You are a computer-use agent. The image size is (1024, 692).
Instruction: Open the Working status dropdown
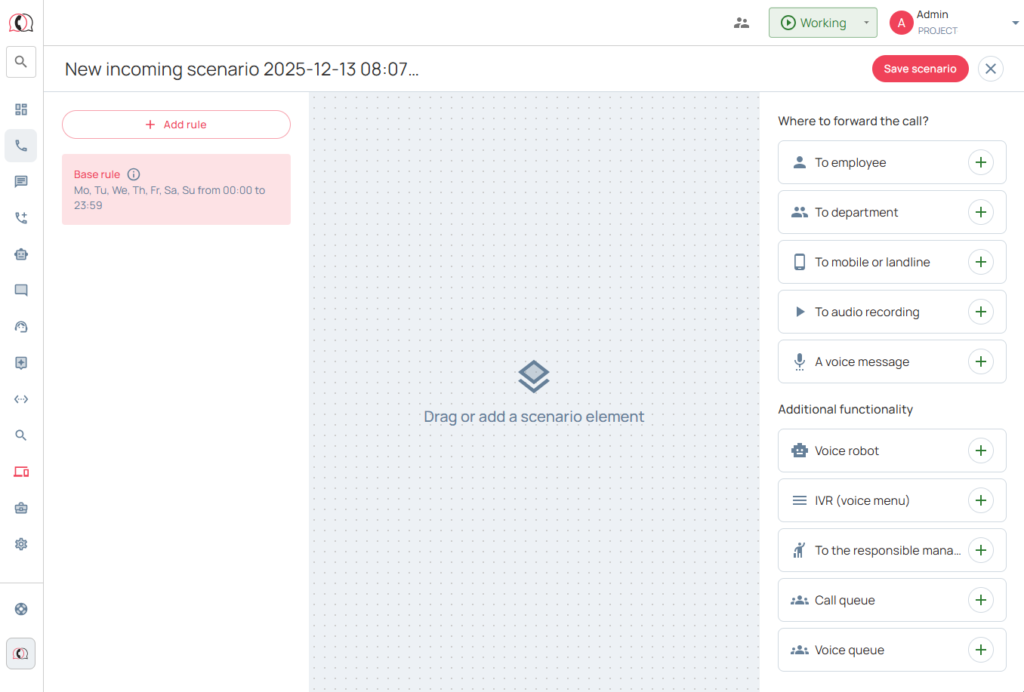click(x=866, y=23)
